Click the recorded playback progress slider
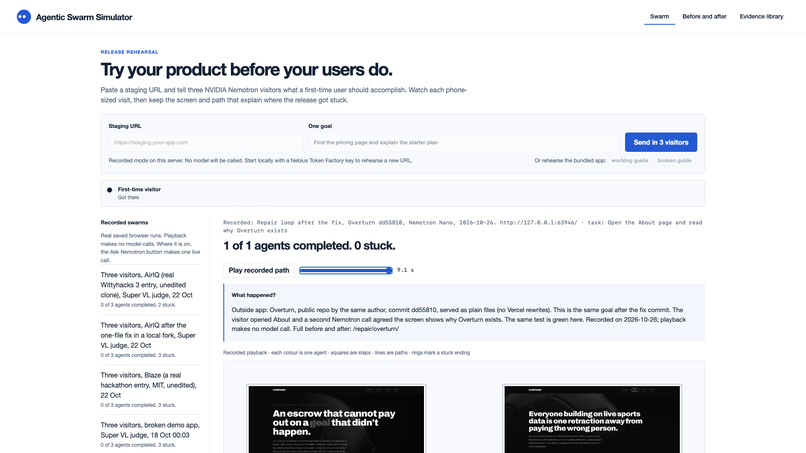806x453 pixels. 345,270
